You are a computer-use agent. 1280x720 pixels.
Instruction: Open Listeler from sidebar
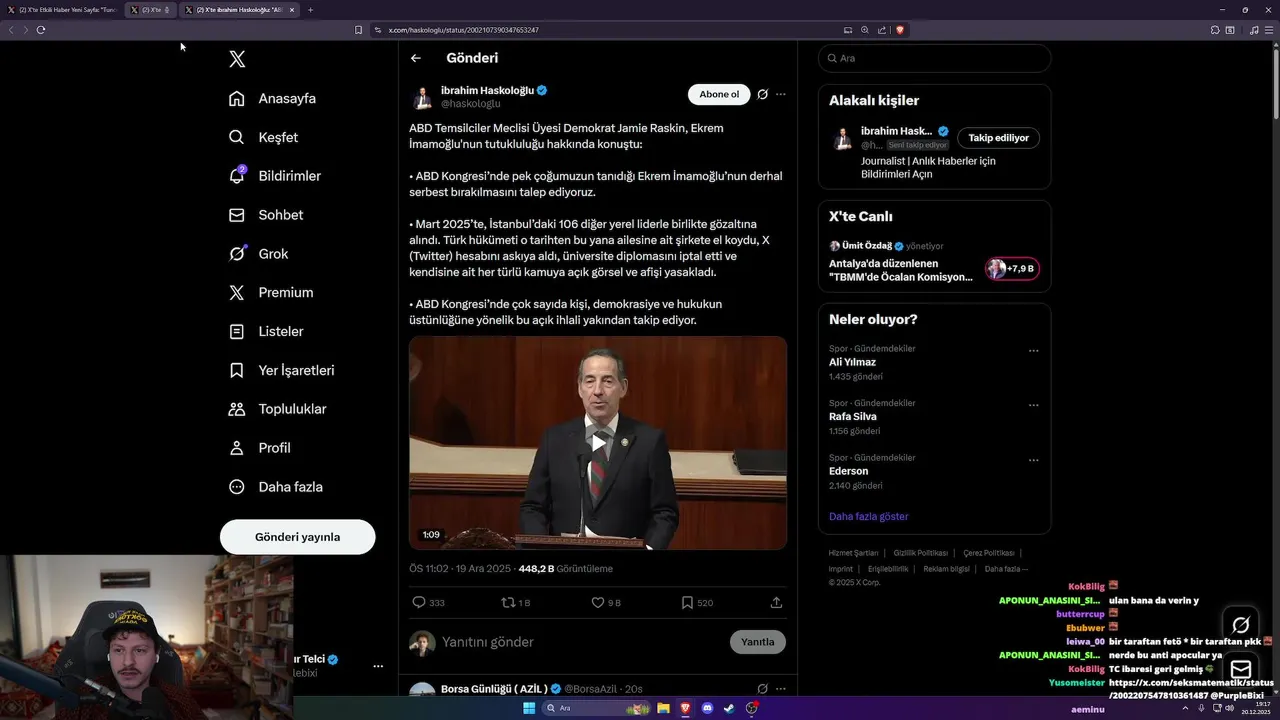click(x=266, y=331)
